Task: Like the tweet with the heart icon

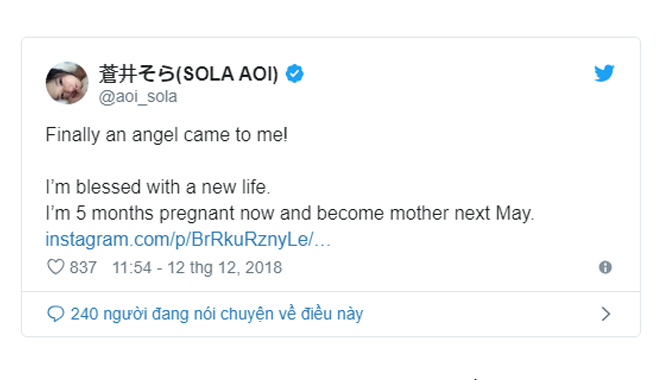Action: 55,267
